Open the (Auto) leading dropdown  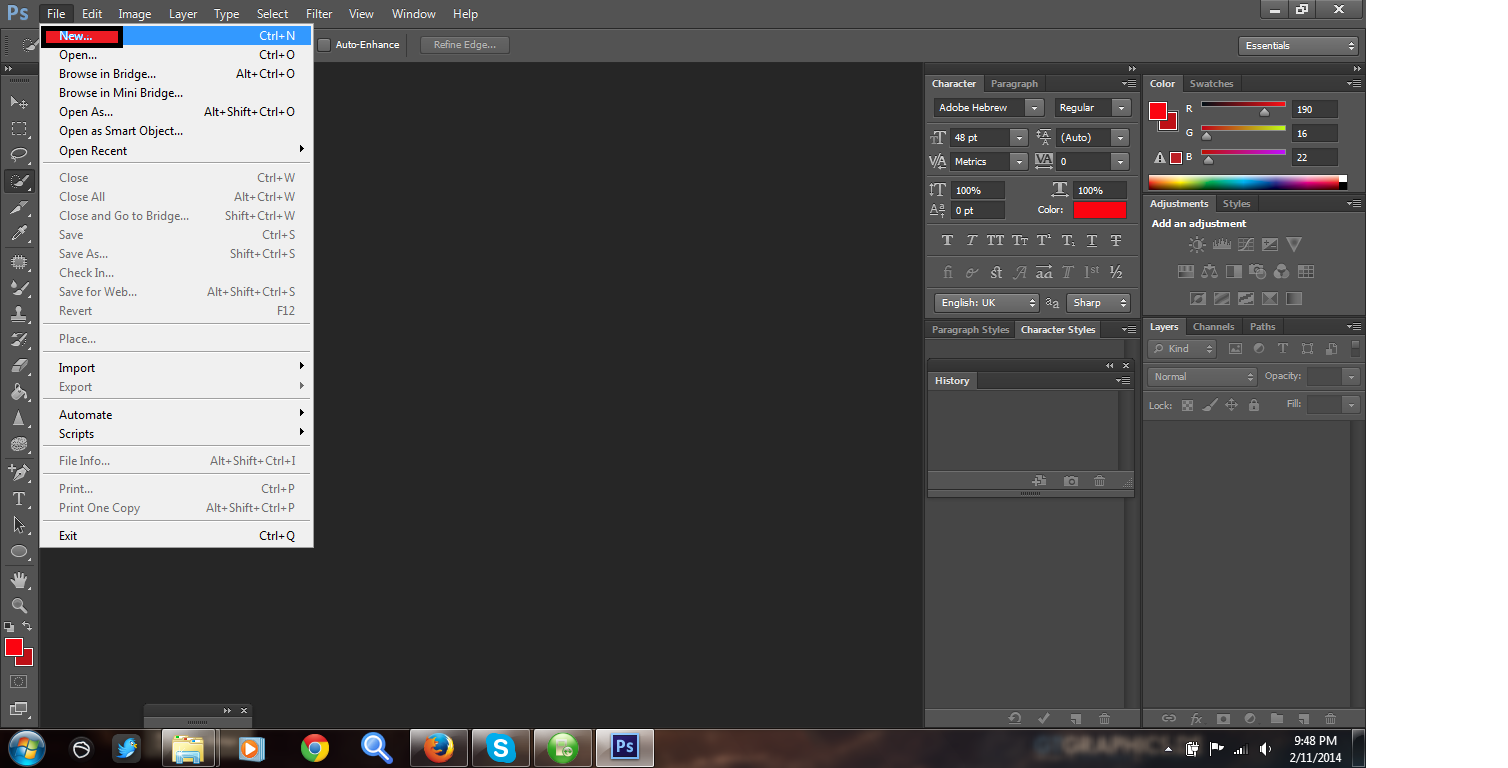1092,137
